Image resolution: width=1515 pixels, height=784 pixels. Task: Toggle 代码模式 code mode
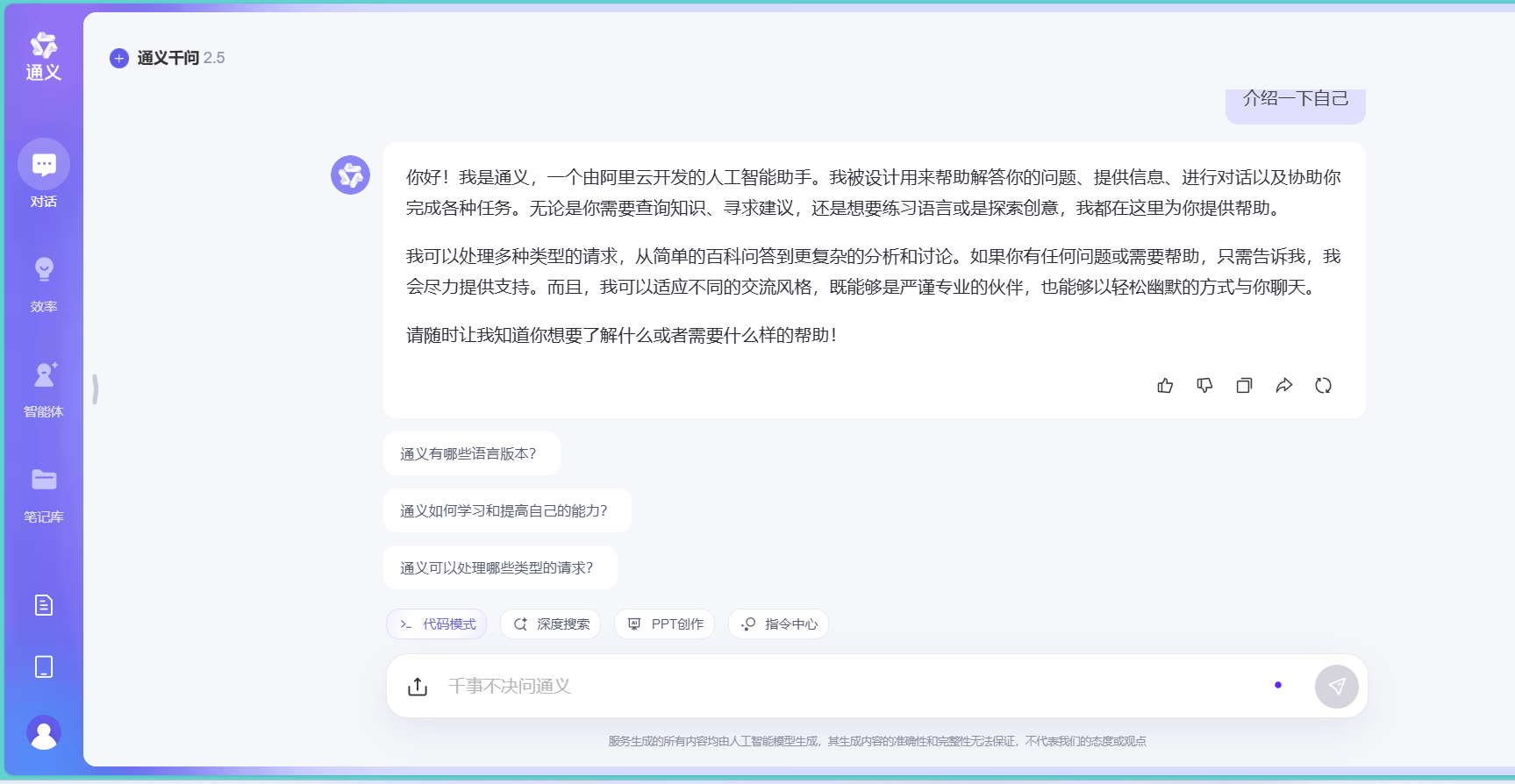click(x=437, y=624)
